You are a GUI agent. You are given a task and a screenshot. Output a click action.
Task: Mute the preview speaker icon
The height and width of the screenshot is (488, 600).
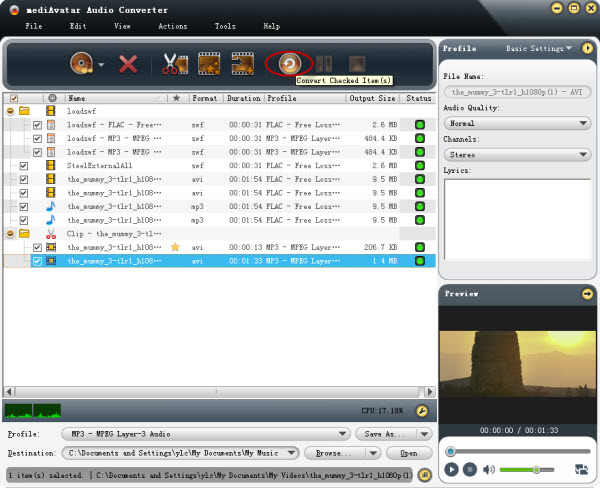pyautogui.click(x=489, y=469)
